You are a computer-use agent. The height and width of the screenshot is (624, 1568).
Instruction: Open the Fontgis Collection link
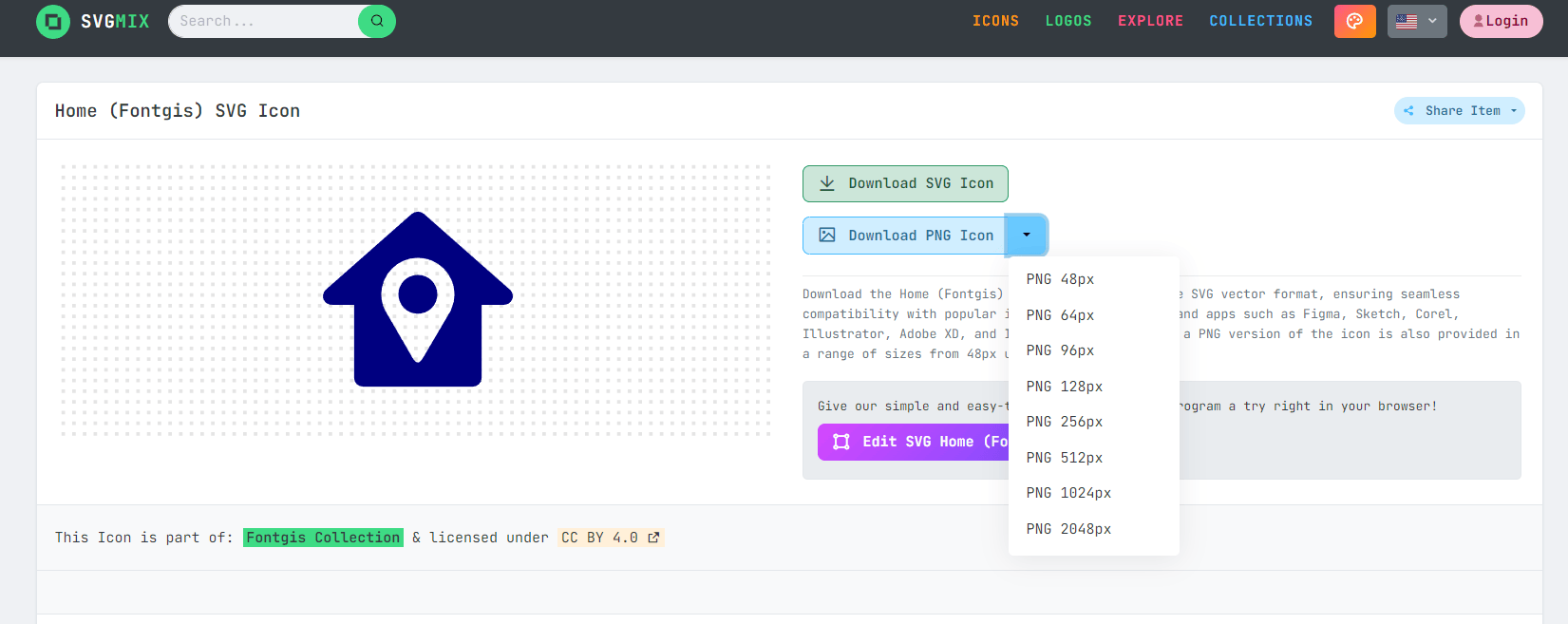coord(323,538)
